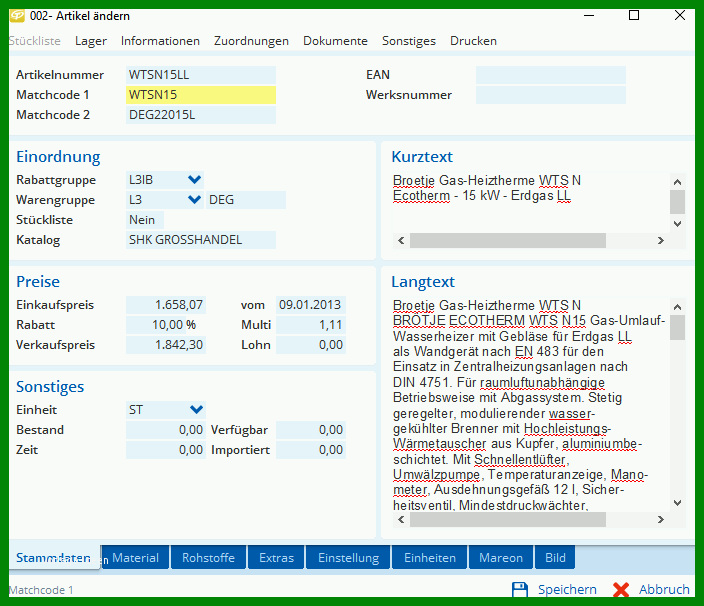Click the empty Werksnummer field
Viewport: 704px width, 606px height.
551,95
